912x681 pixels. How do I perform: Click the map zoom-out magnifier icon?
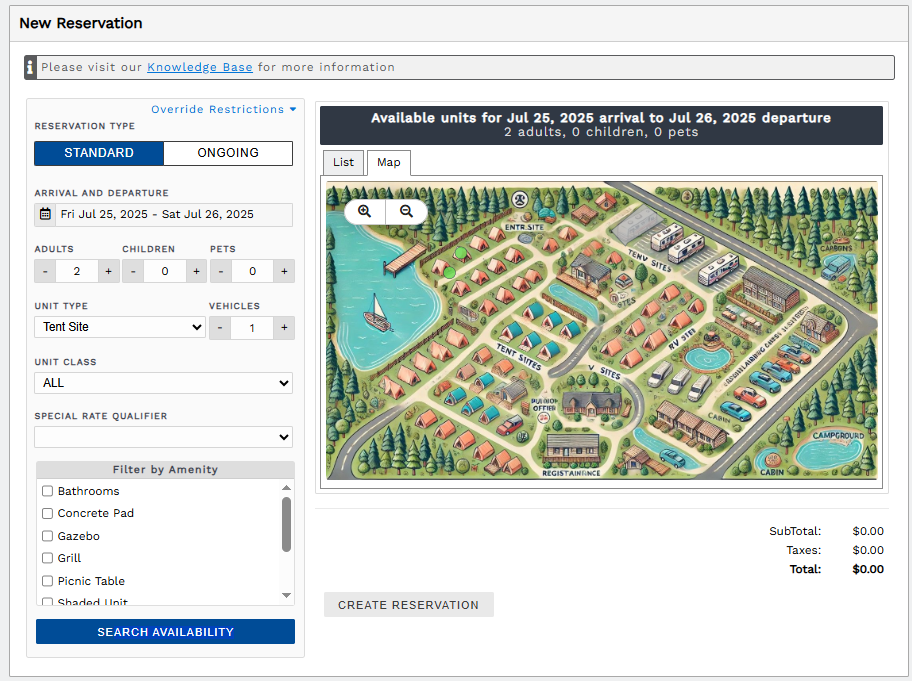(x=405, y=211)
